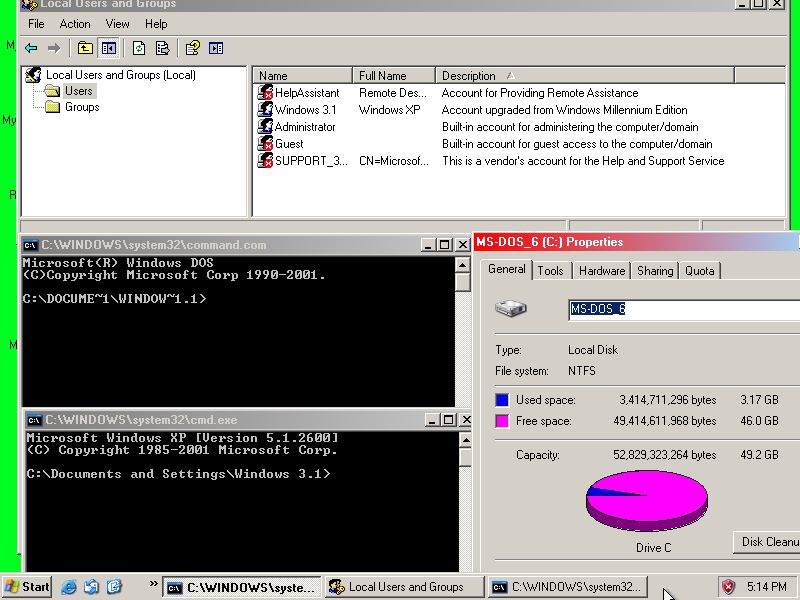Switch to the Hardware tab

coord(602,270)
